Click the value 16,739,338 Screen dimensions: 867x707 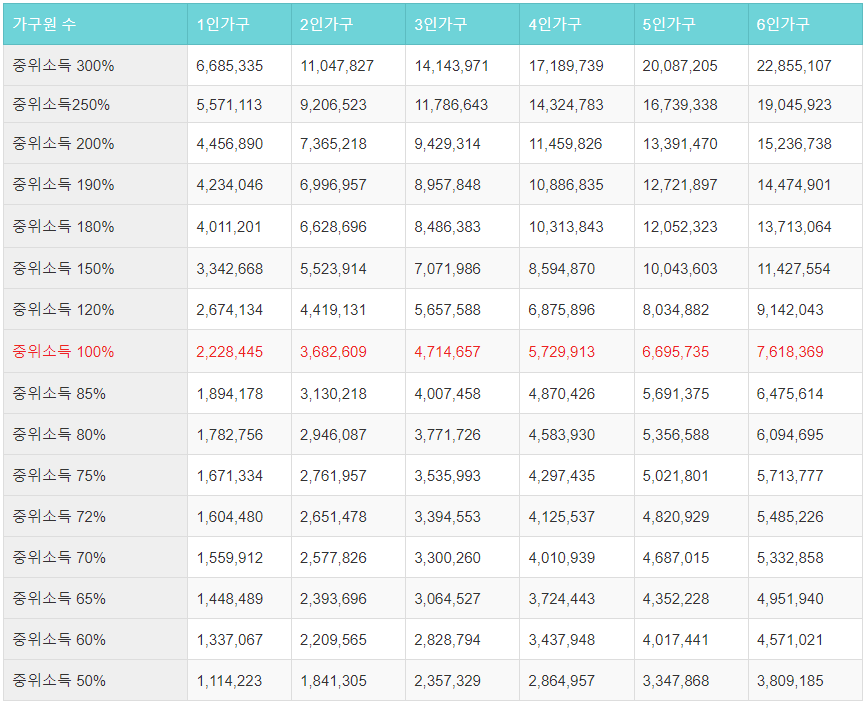[680, 104]
